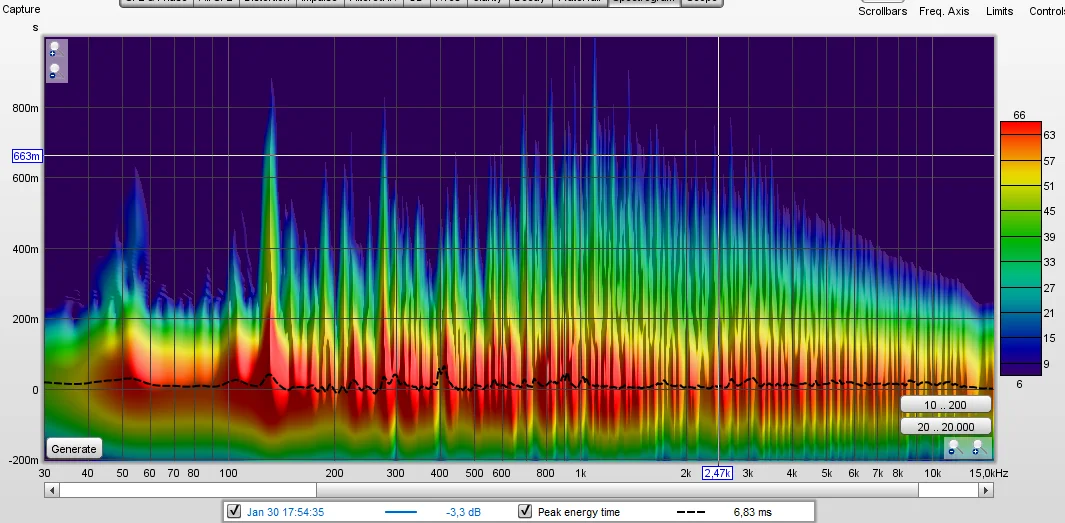Click the Generate spectrogram button
This screenshot has width=1065, height=523.
(x=74, y=448)
